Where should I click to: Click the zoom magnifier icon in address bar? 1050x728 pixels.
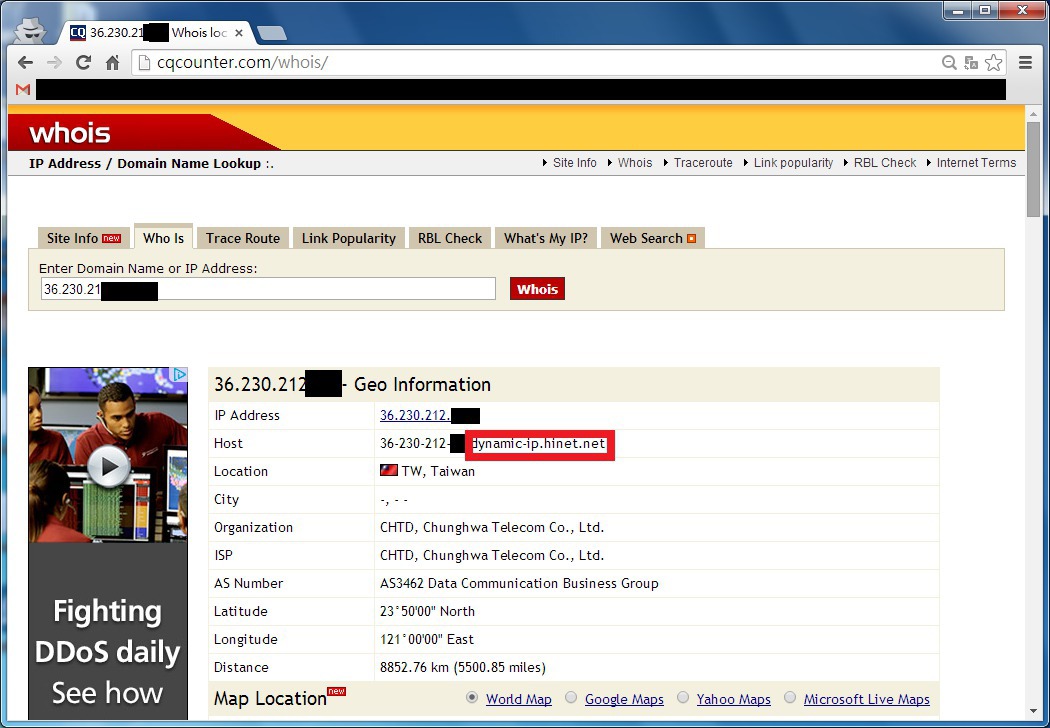coord(949,62)
